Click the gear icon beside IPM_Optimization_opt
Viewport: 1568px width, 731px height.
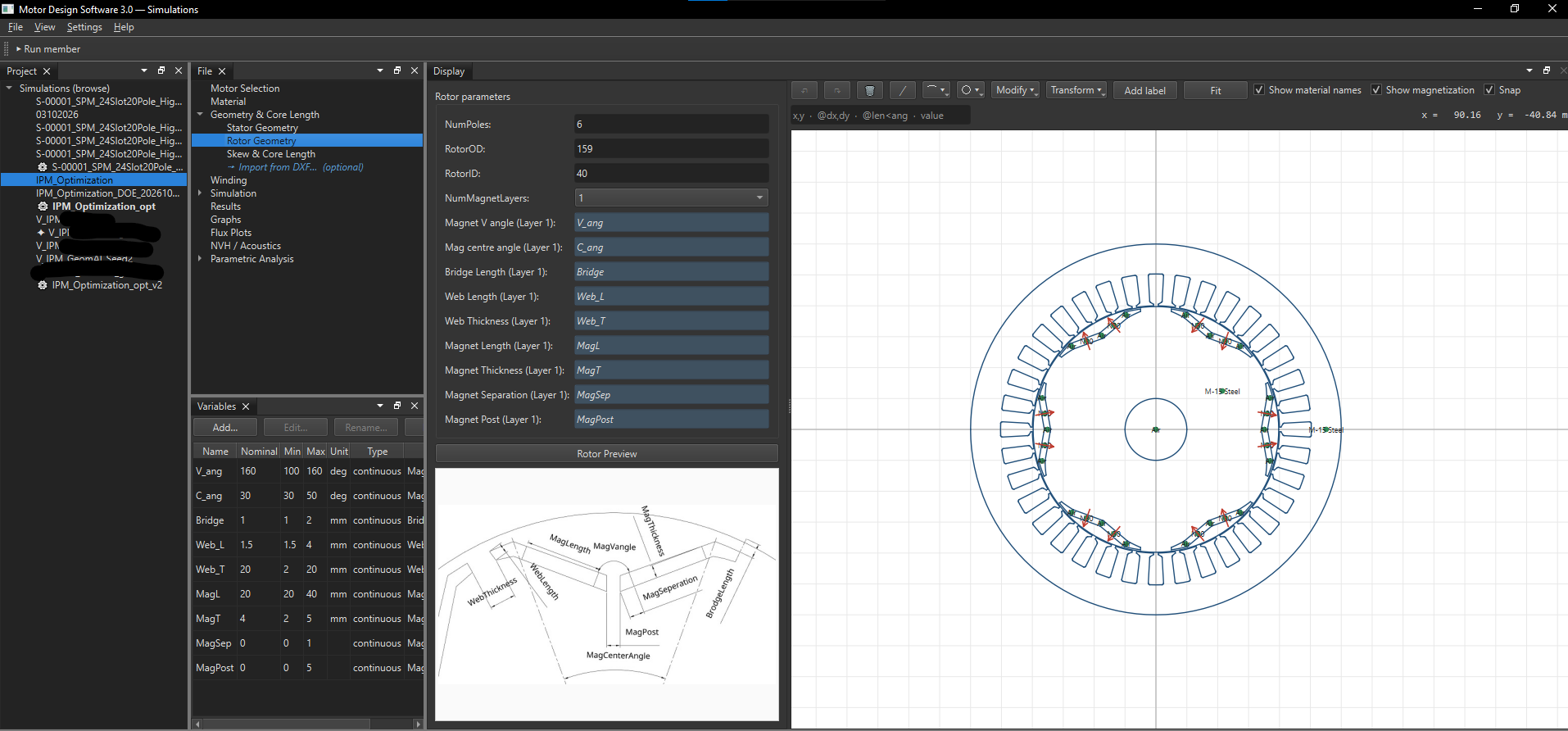[x=43, y=207]
